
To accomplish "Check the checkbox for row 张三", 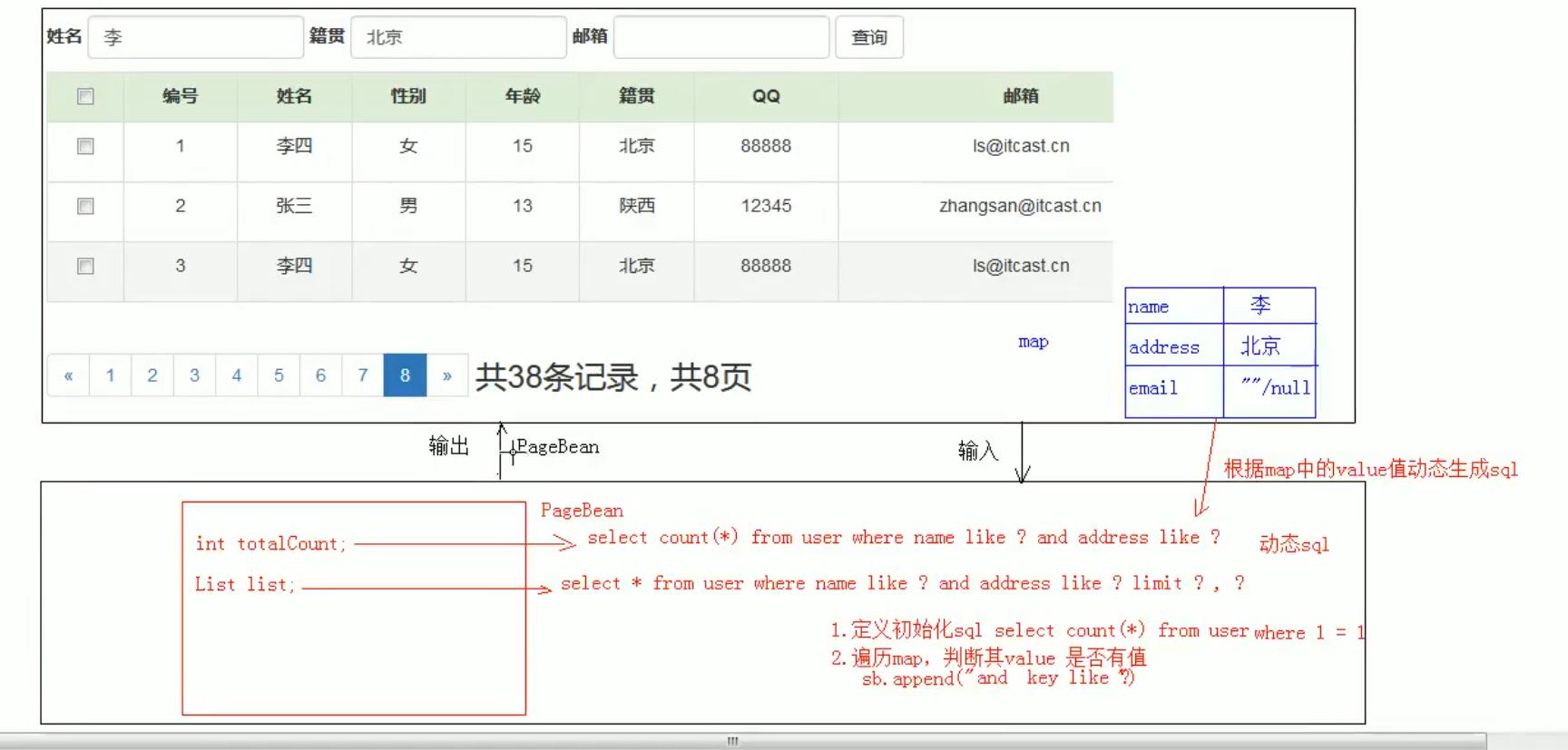I will 85,206.
